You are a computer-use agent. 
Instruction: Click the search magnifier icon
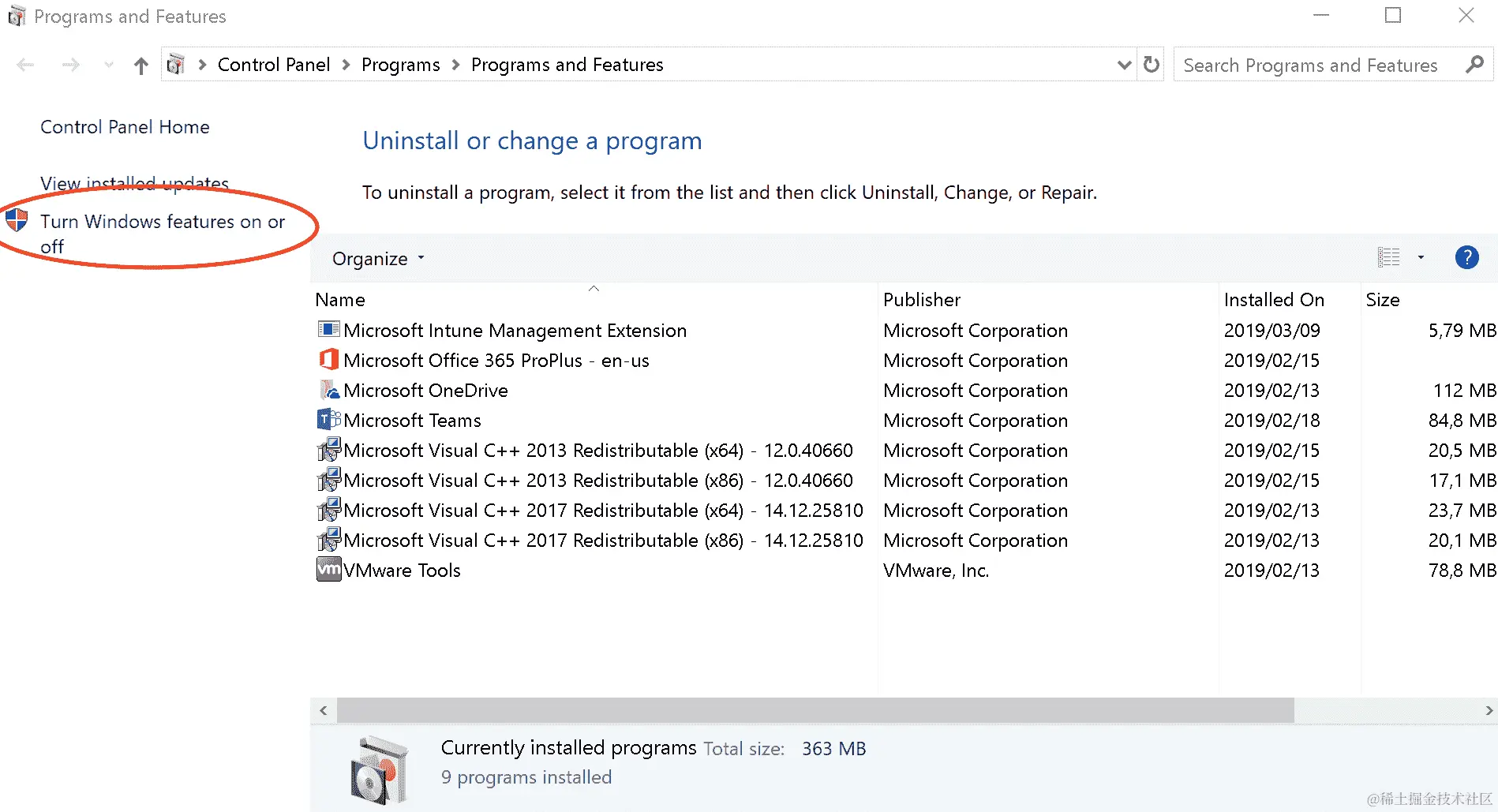[x=1474, y=65]
